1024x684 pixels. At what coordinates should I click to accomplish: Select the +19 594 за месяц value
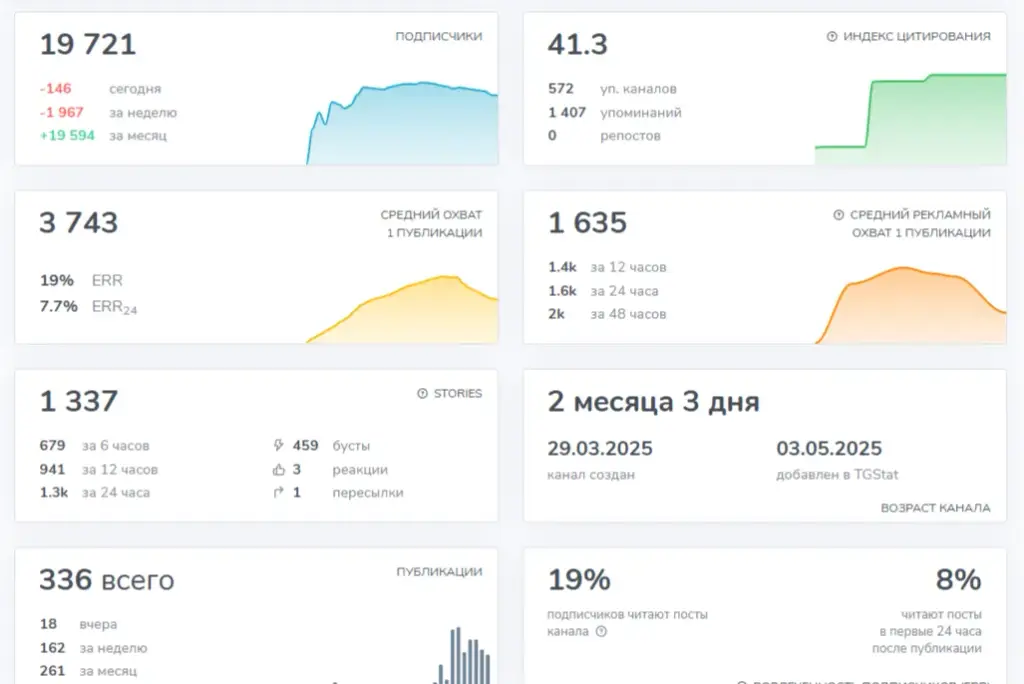[x=67, y=135]
